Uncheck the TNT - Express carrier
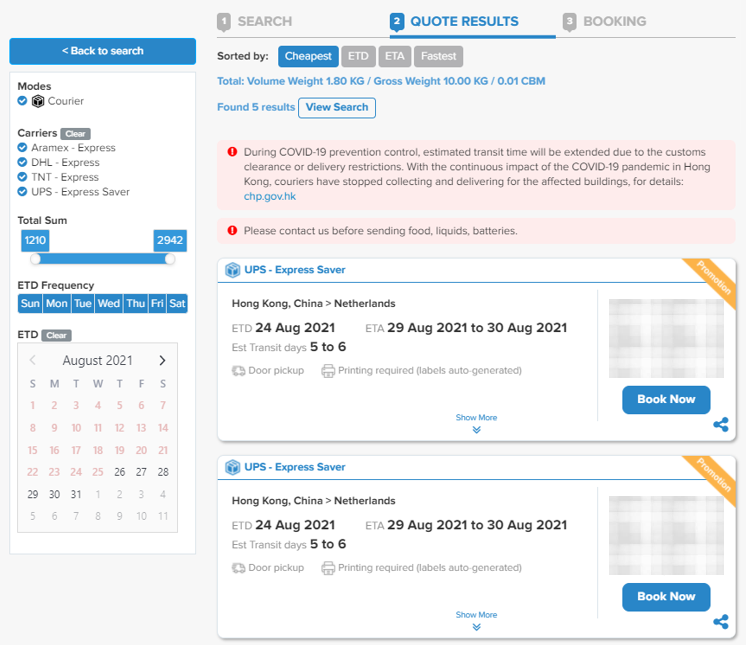Image resolution: width=747 pixels, height=645 pixels. click(22, 177)
